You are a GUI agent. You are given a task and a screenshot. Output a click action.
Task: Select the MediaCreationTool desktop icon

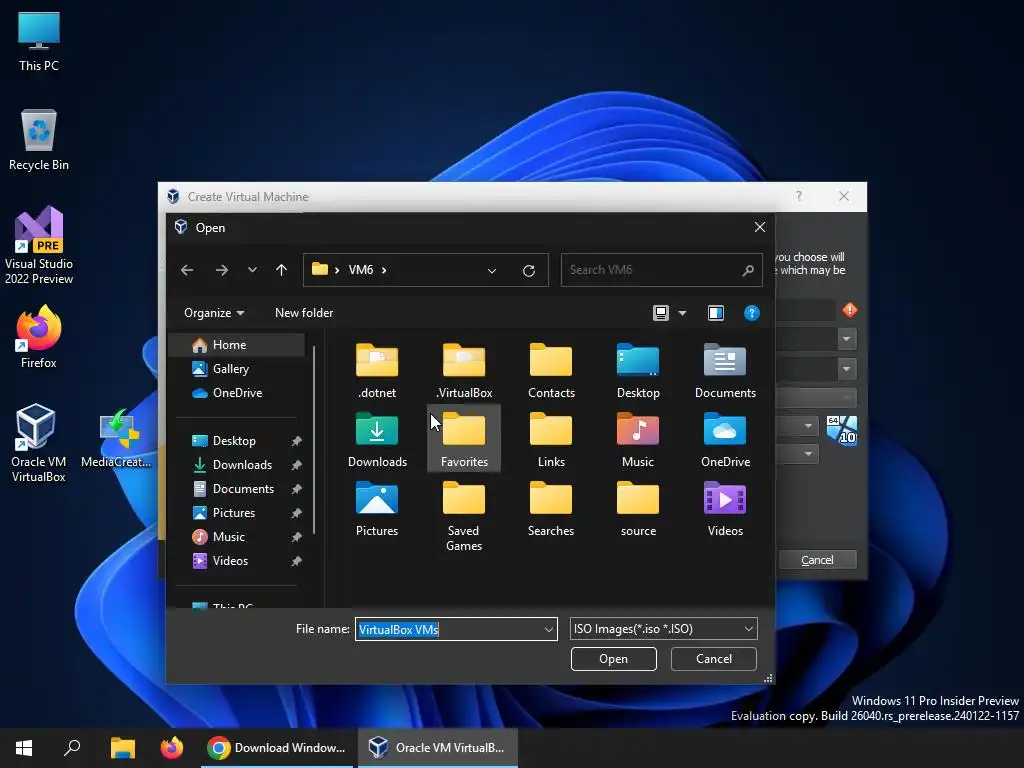click(x=116, y=439)
